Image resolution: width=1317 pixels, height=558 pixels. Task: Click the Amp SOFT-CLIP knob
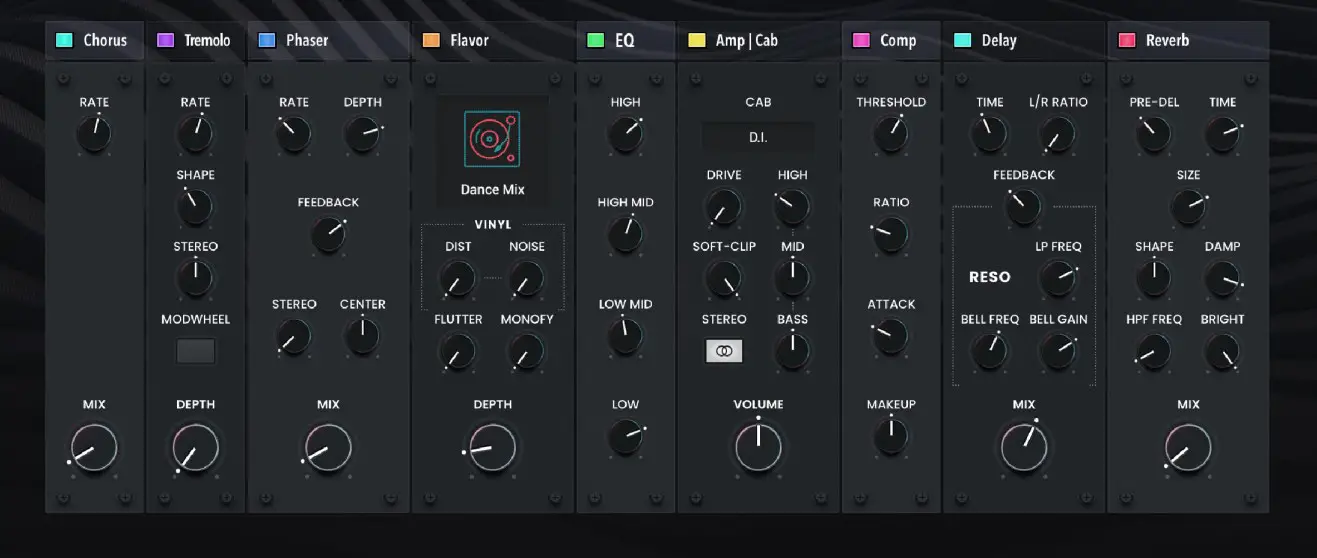(x=724, y=279)
